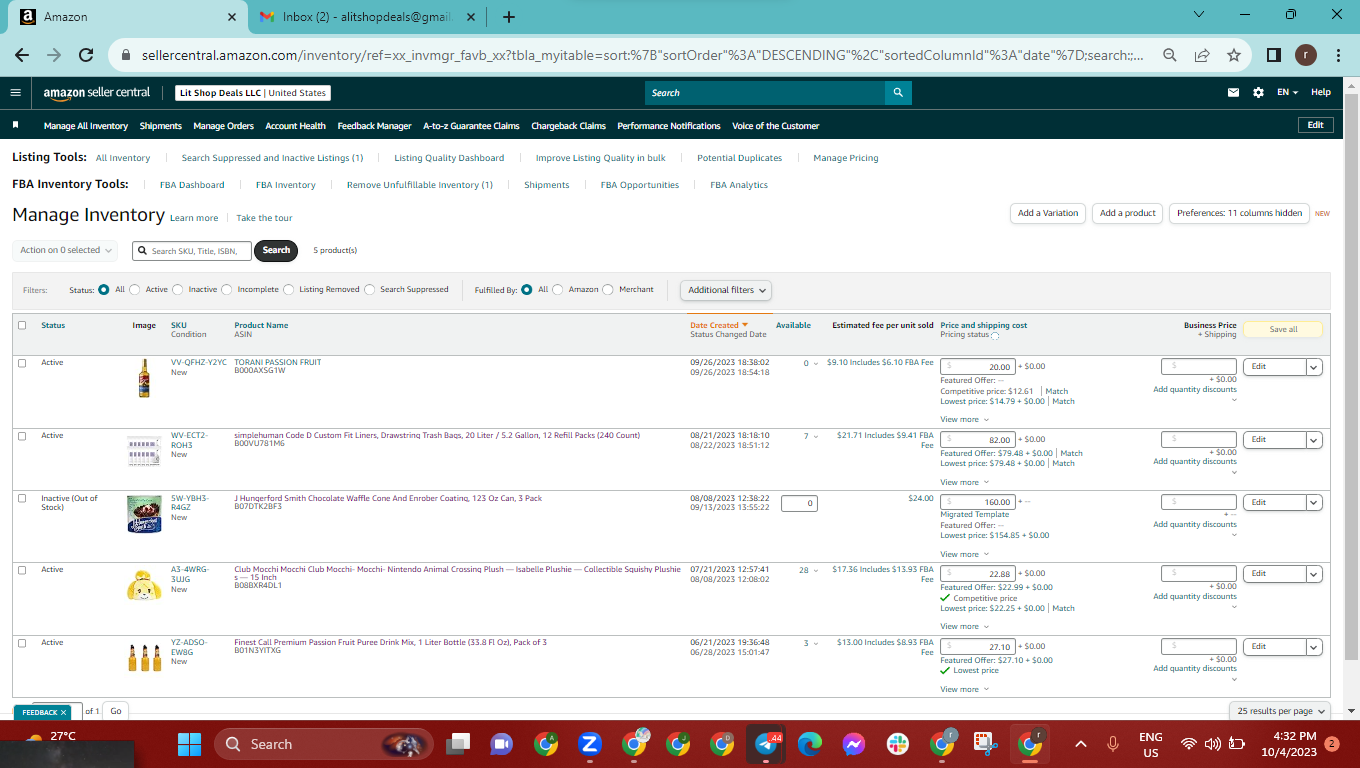This screenshot has height=768, width=1360.
Task: Open Feedback Manager from the navigation bar
Action: point(374,126)
